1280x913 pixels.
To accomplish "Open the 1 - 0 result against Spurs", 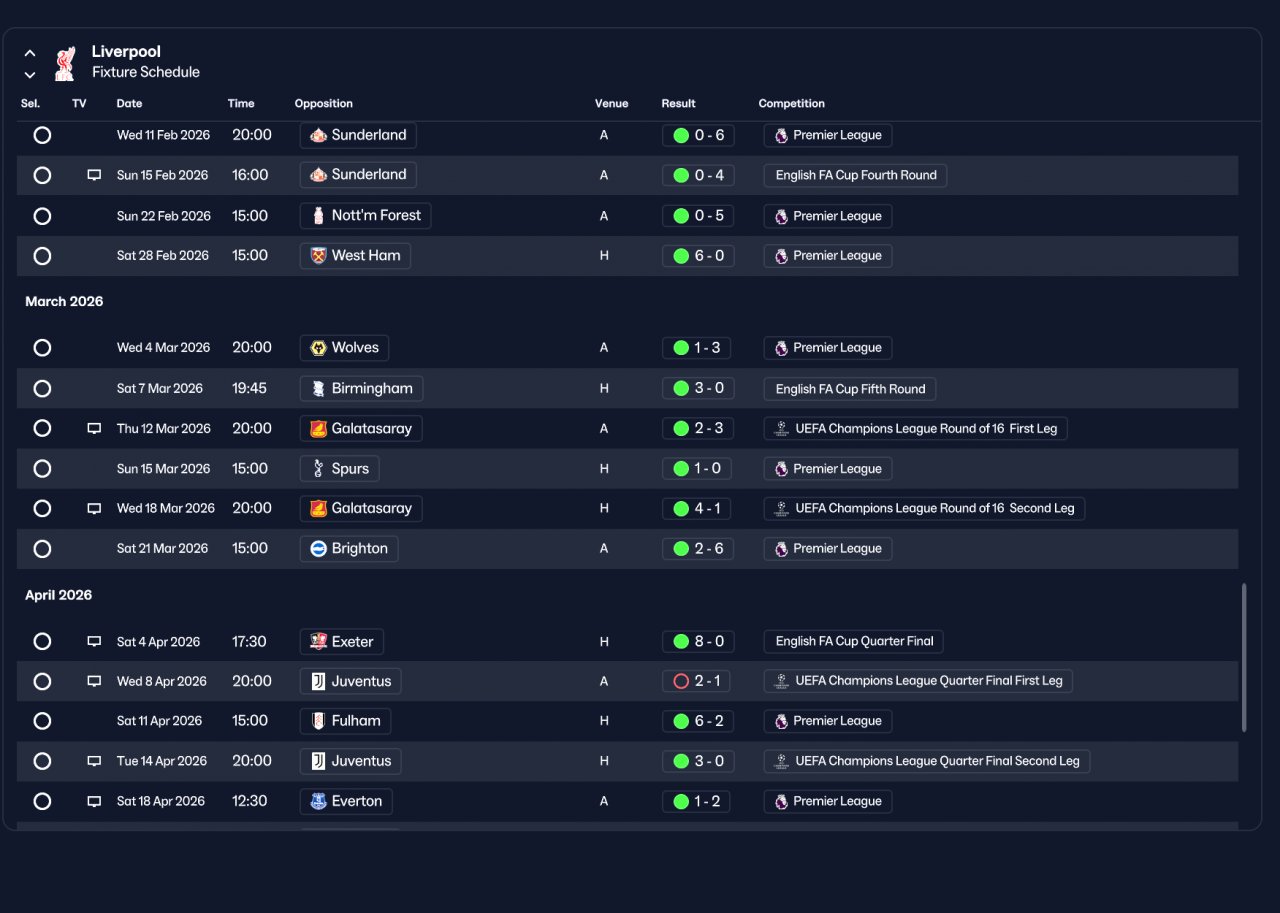I will point(698,468).
